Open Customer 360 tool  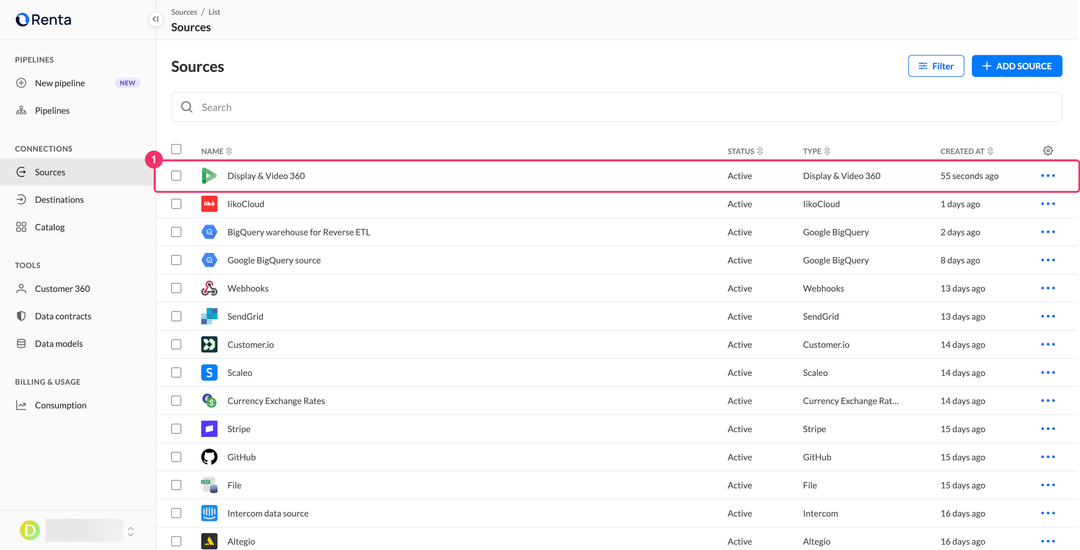(78, 289)
